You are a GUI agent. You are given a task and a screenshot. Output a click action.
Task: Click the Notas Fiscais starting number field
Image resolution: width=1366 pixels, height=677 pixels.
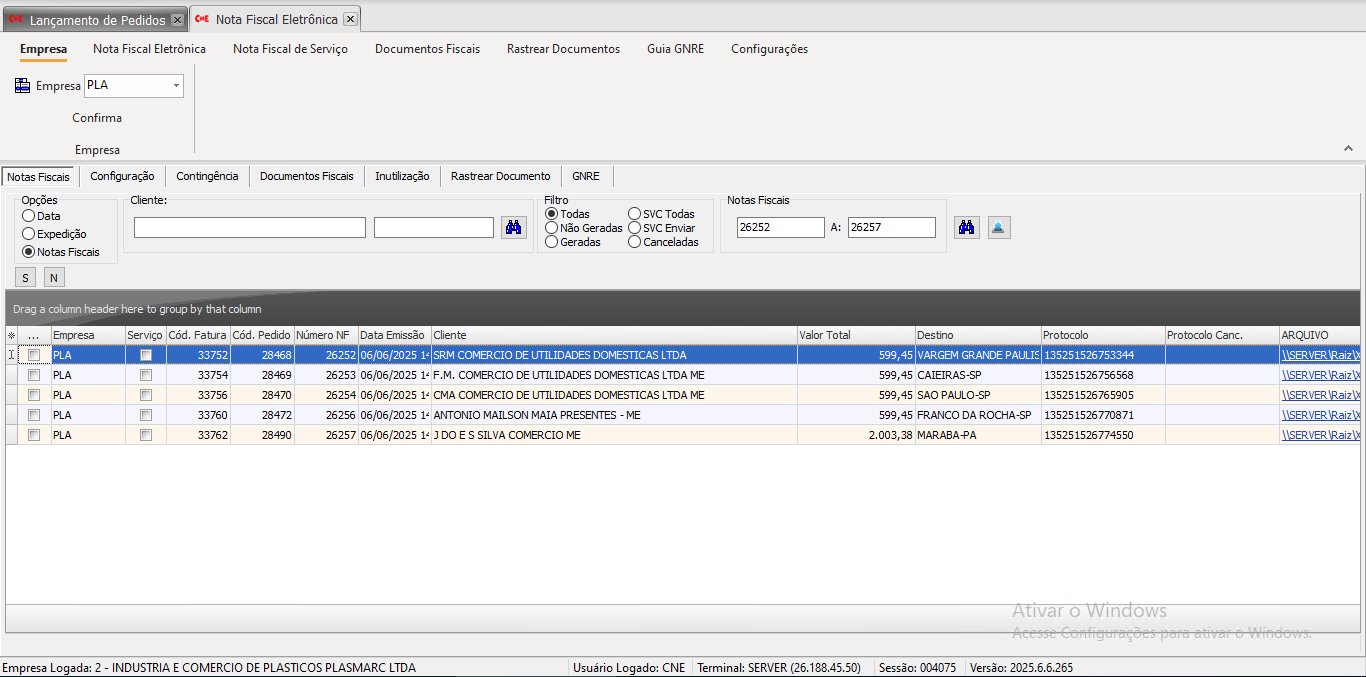(x=780, y=228)
